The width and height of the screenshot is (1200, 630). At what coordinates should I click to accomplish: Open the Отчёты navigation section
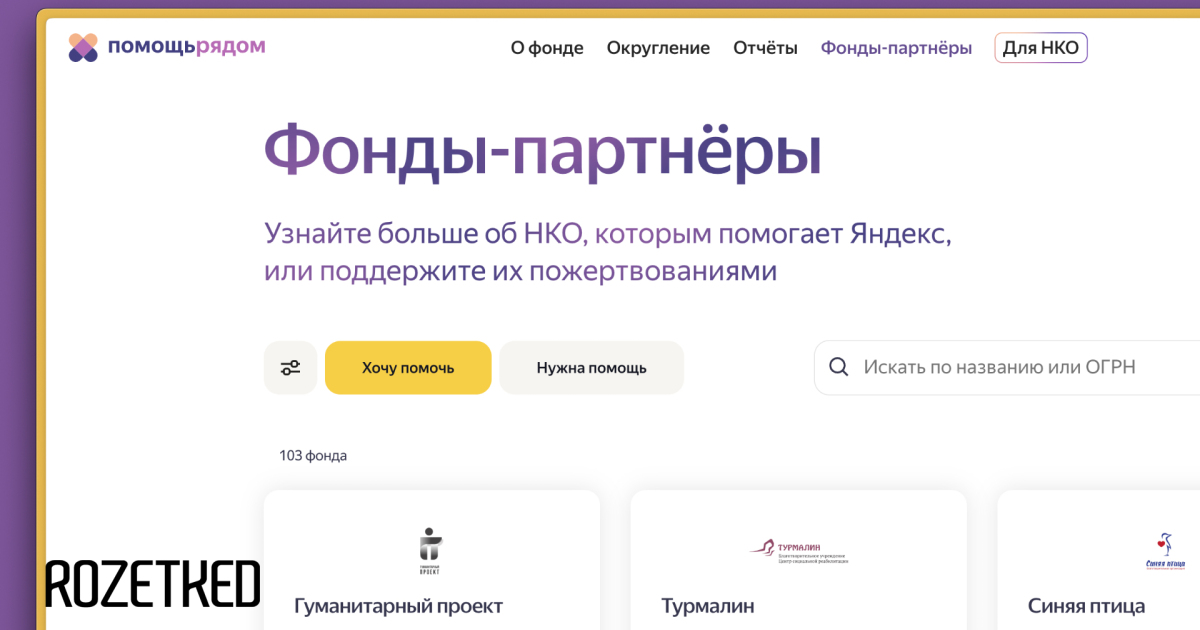coord(765,48)
